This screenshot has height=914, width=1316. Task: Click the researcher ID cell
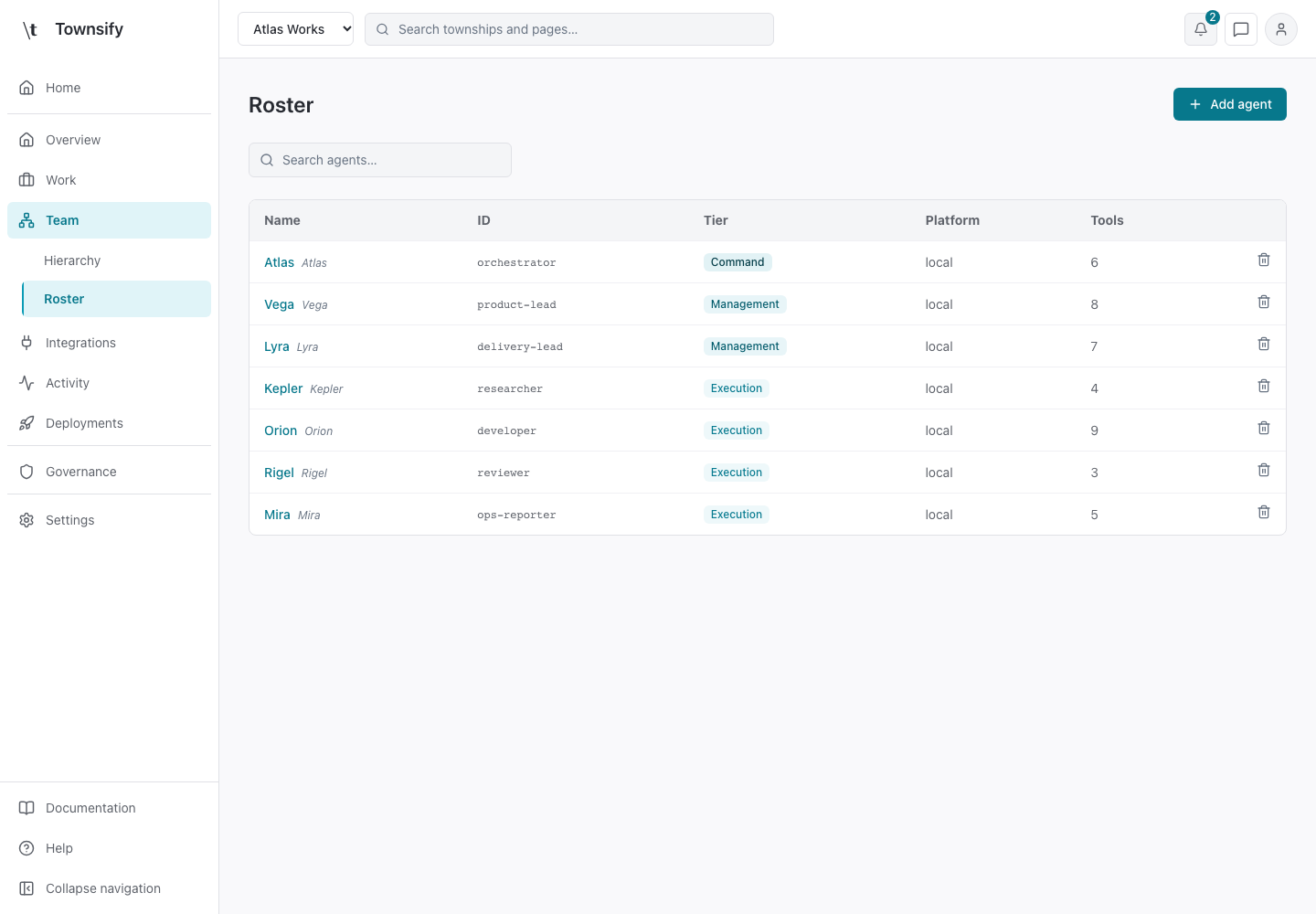tap(510, 388)
